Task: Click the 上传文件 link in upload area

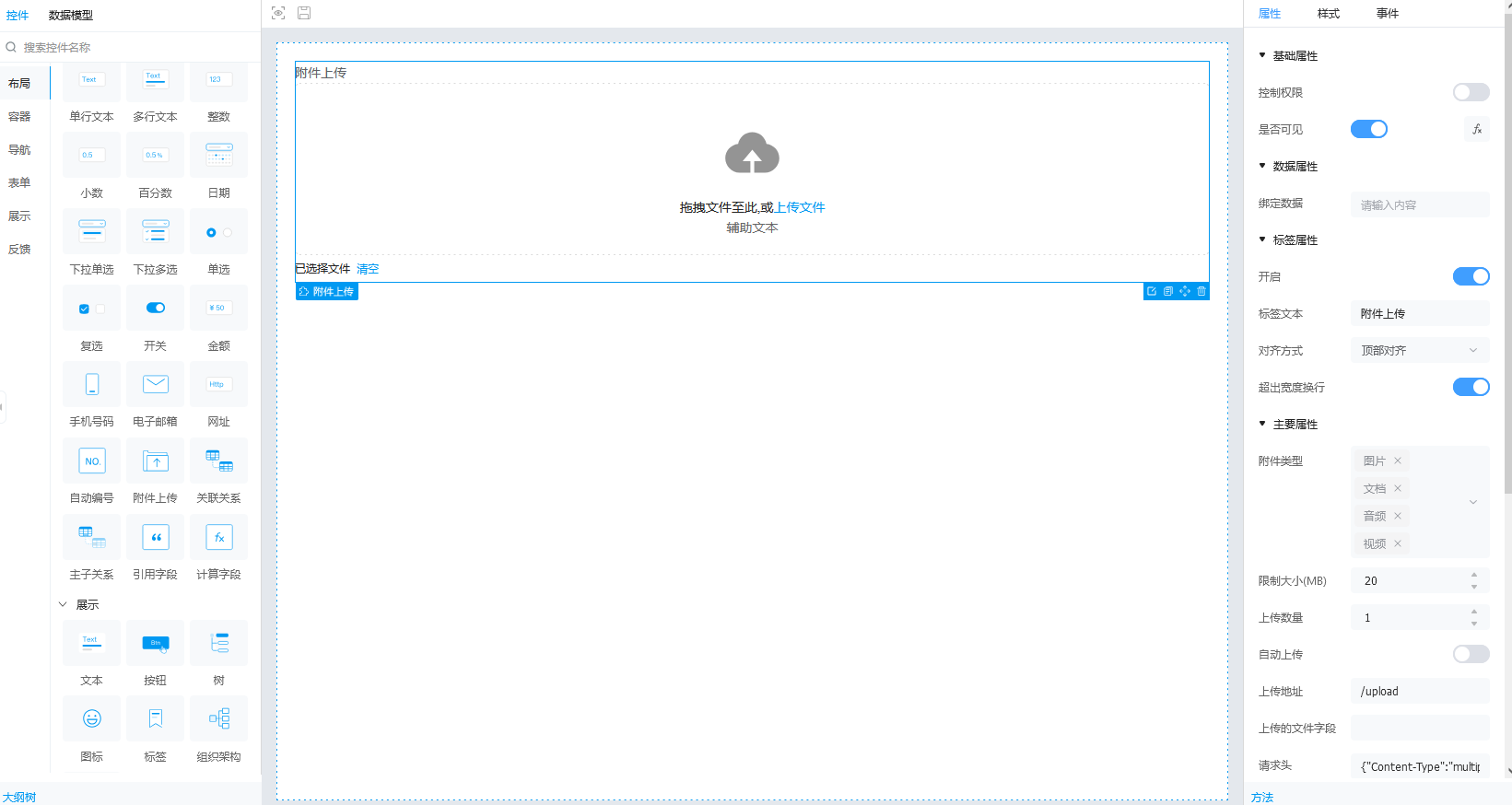Action: point(800,207)
